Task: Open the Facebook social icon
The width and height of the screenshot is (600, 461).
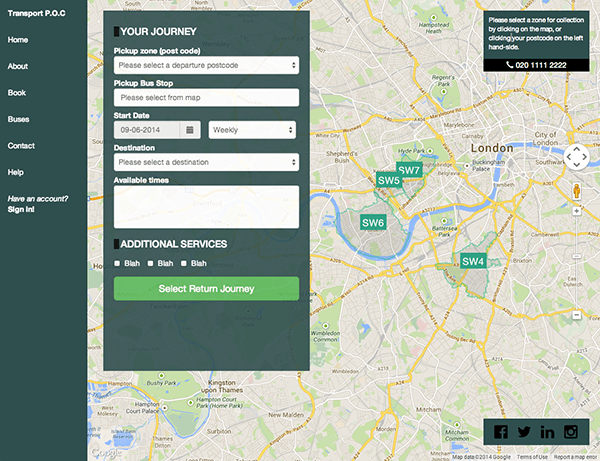Action: click(x=501, y=432)
